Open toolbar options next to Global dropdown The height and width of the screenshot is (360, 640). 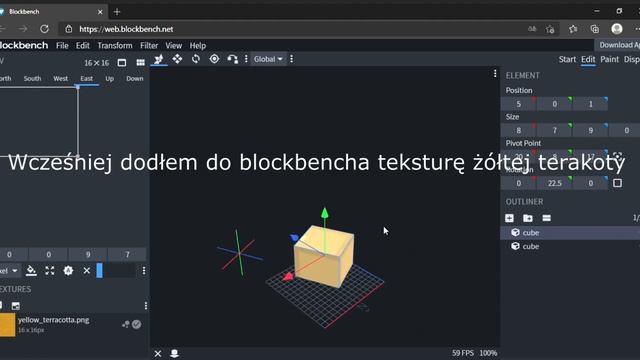291,59
